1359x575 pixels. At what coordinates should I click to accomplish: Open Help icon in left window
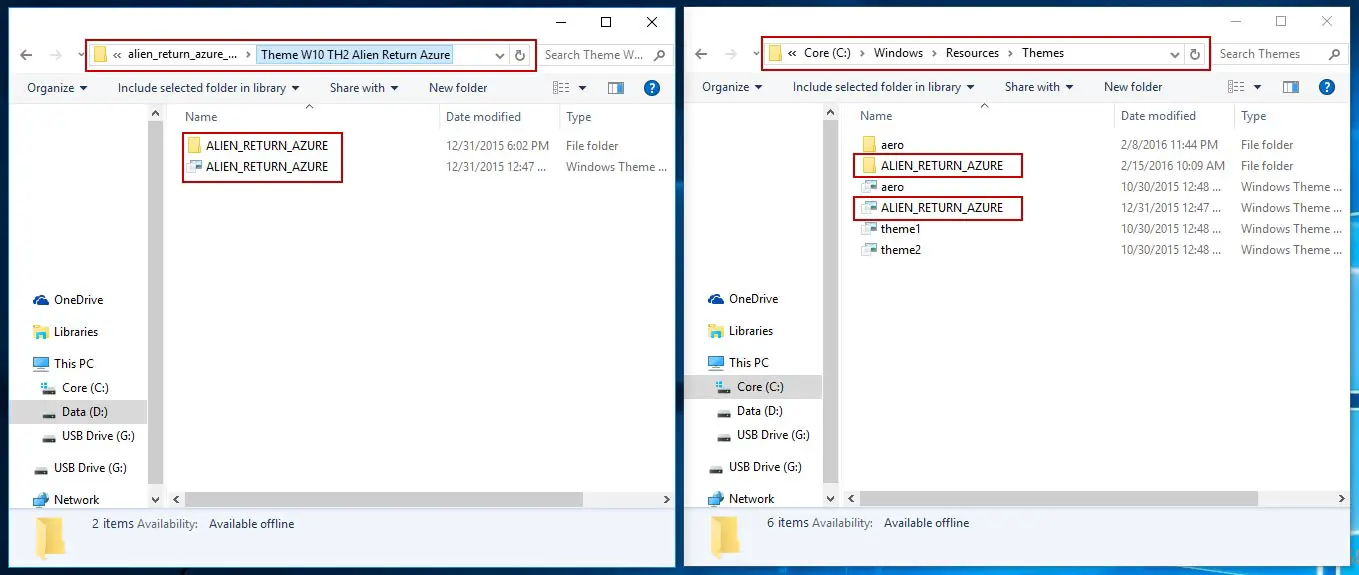tap(652, 88)
